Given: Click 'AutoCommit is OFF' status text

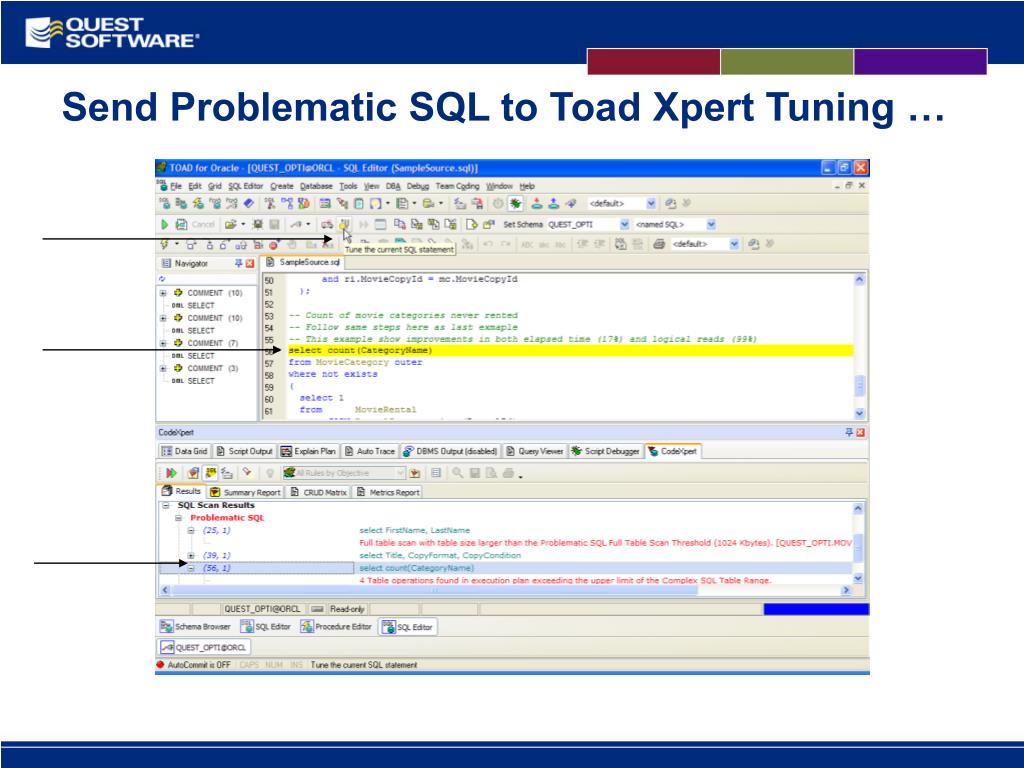Looking at the screenshot, I should click(199, 665).
